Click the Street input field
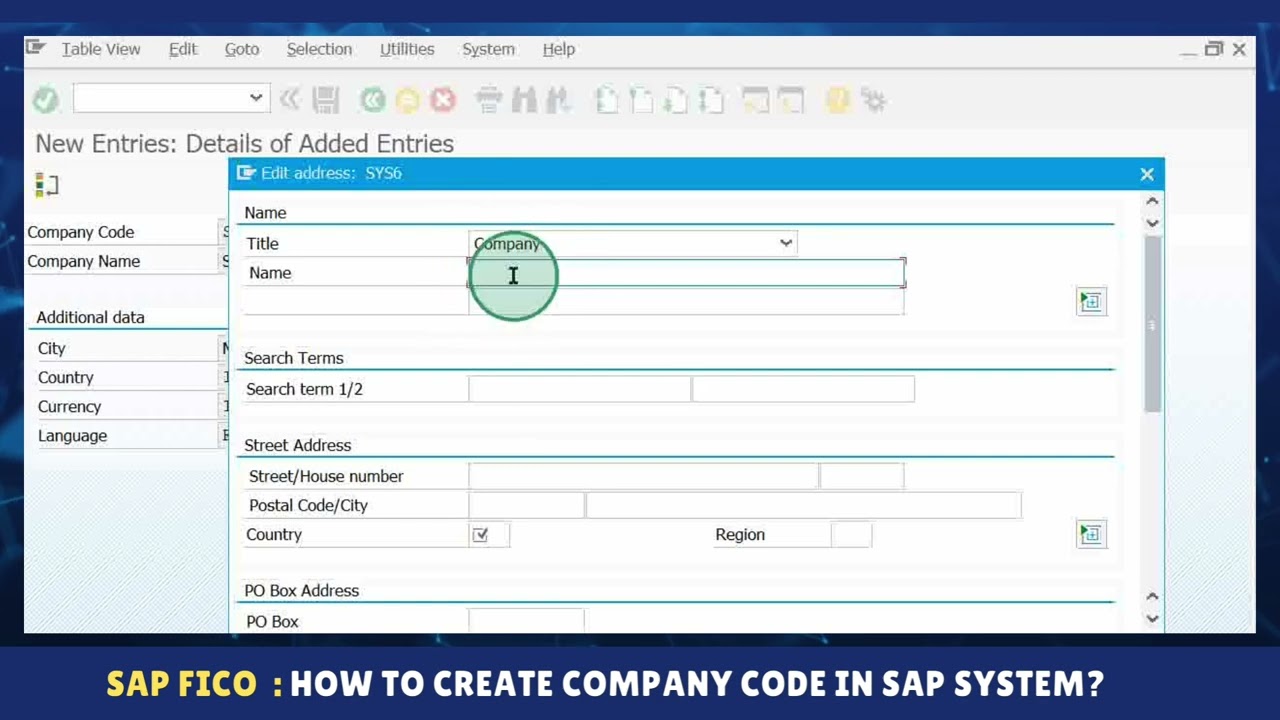Viewport: 1280px width, 720px height. tap(643, 476)
